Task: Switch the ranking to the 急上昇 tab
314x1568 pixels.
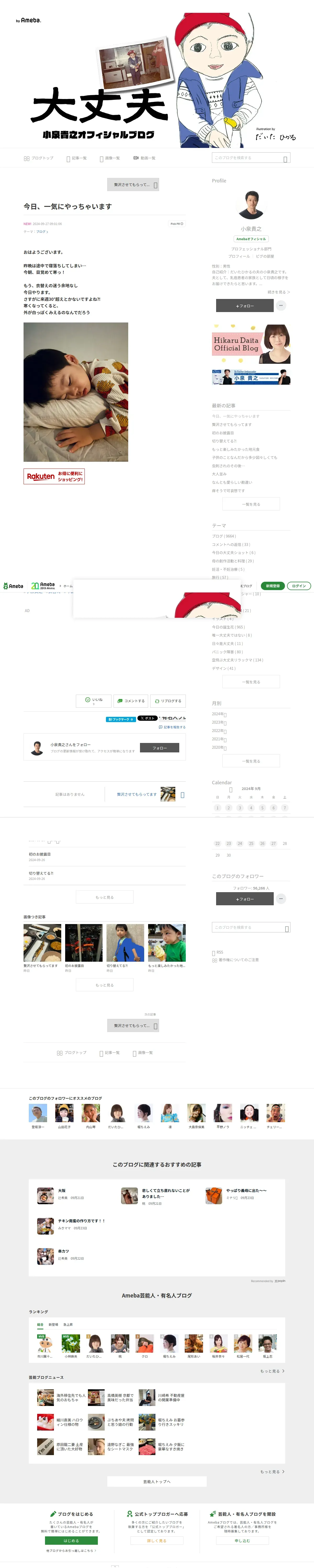Action: coord(68,1324)
